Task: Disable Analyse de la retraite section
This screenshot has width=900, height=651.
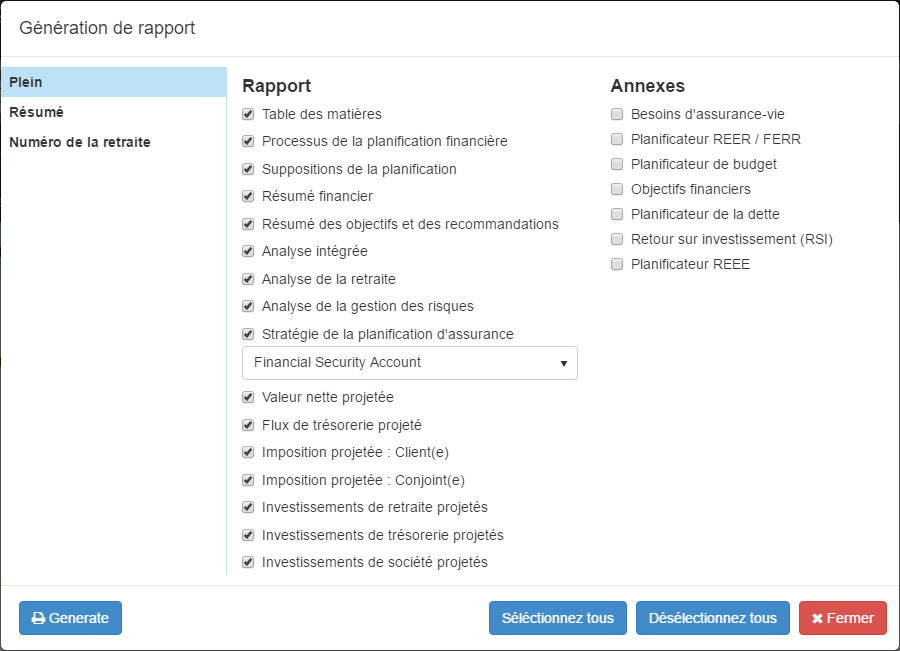Action: (248, 279)
